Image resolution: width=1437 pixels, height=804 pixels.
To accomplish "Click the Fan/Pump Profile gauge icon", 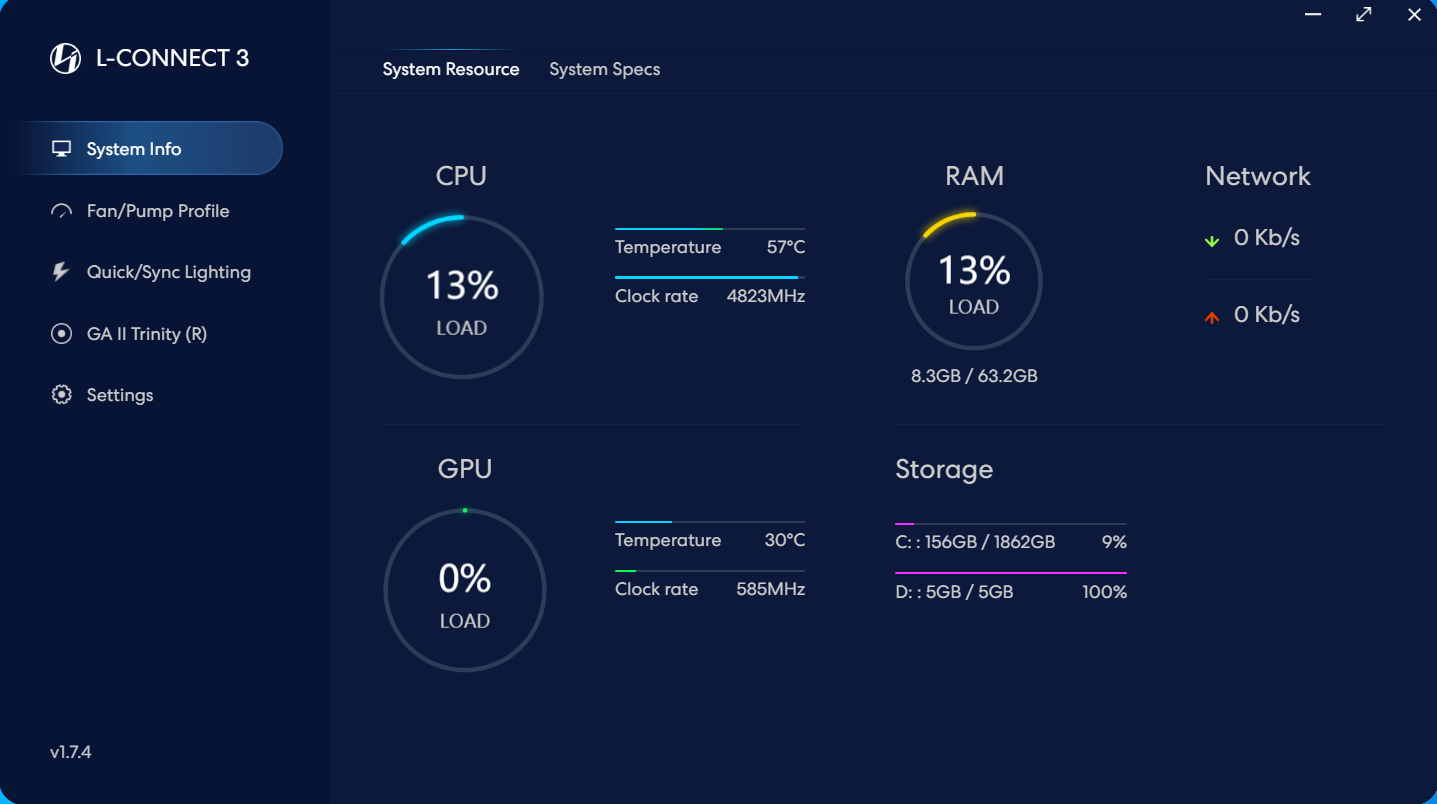I will pos(62,211).
